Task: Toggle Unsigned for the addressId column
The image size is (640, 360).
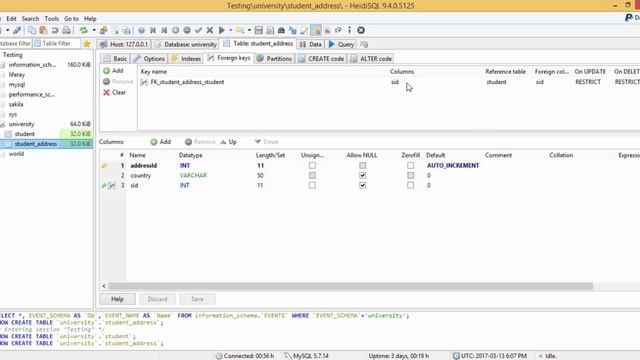Action: pos(312,165)
